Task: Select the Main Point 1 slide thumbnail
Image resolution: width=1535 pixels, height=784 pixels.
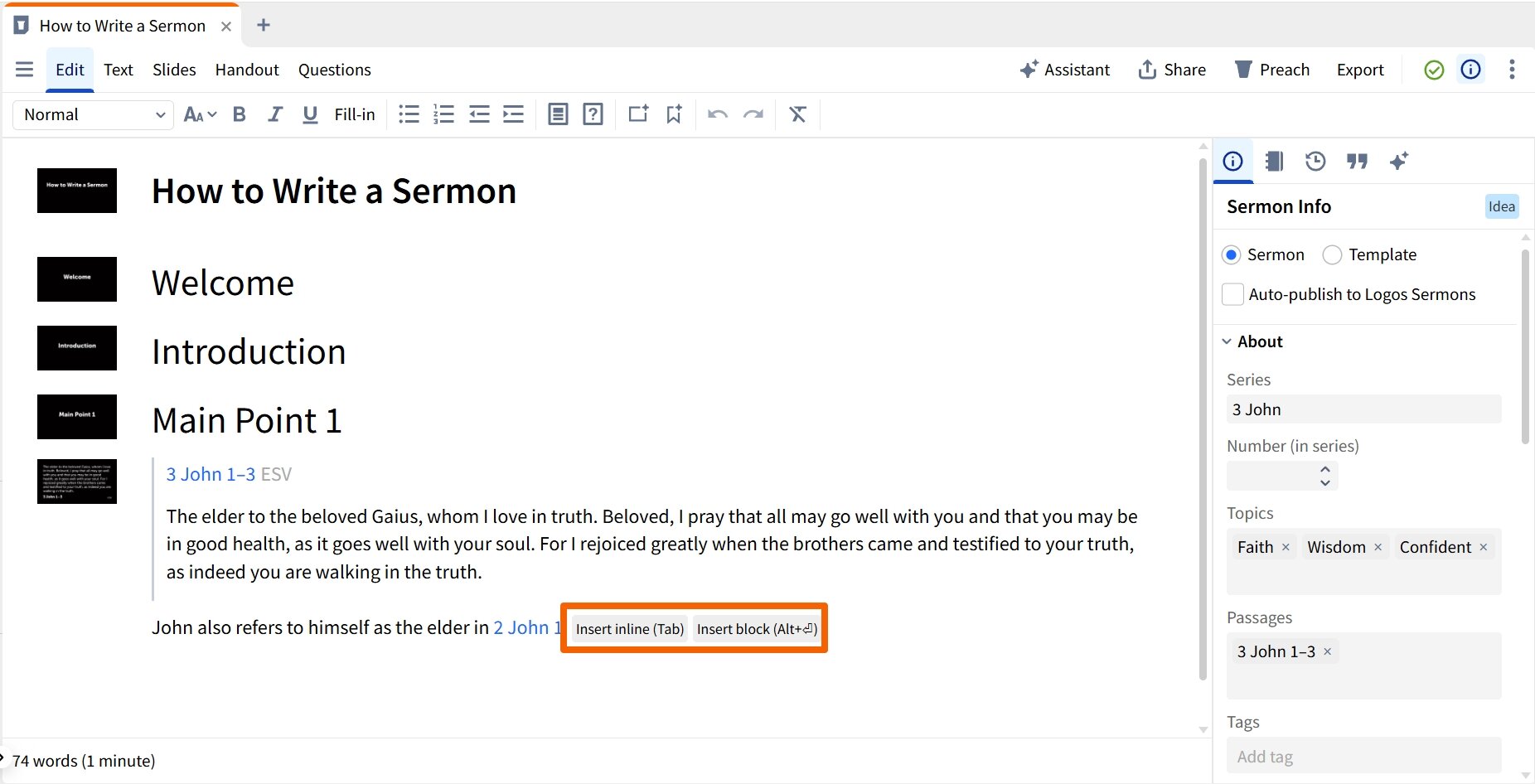Action: pos(77,417)
